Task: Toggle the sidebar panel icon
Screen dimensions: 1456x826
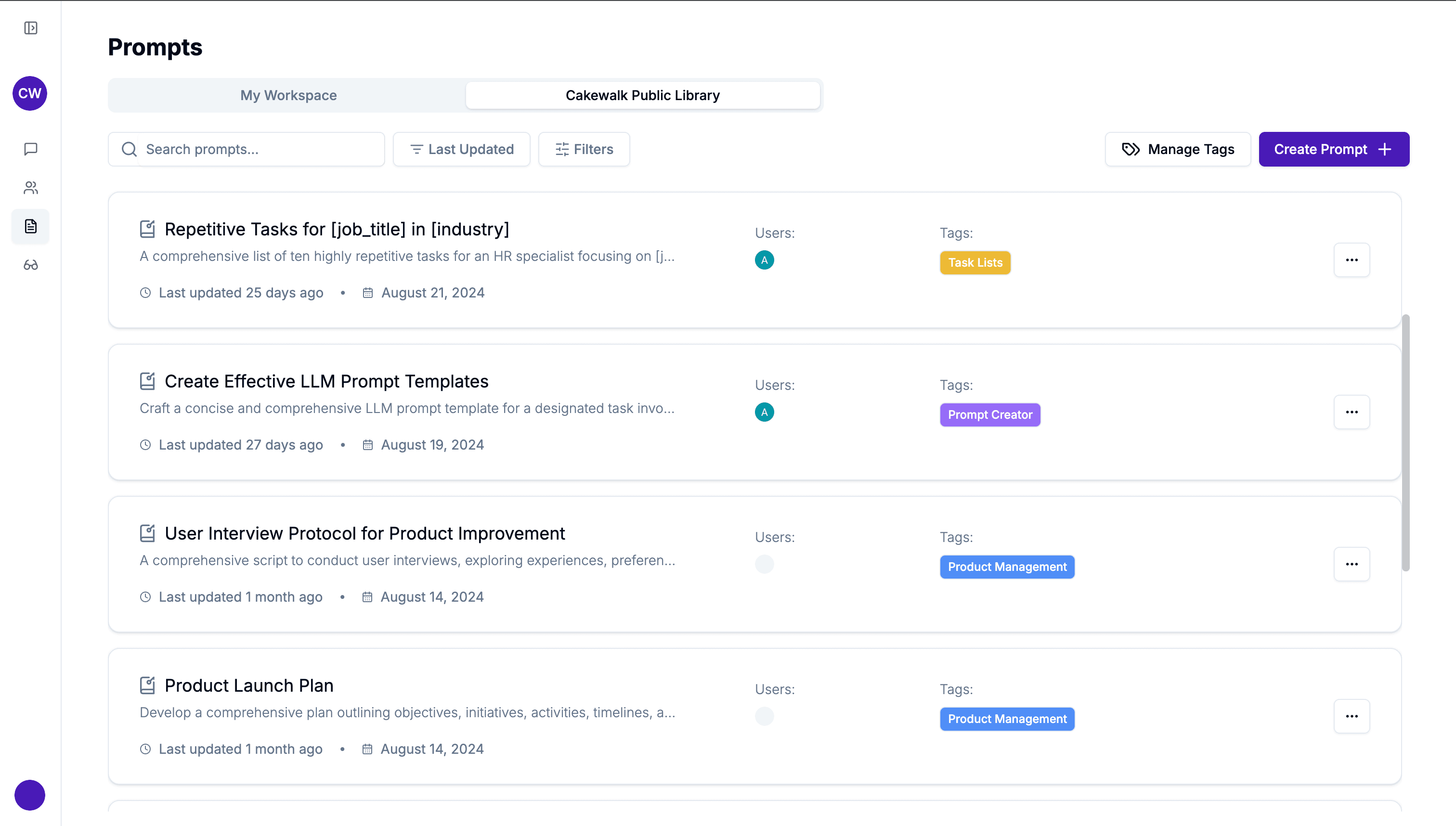Action: pos(31,28)
